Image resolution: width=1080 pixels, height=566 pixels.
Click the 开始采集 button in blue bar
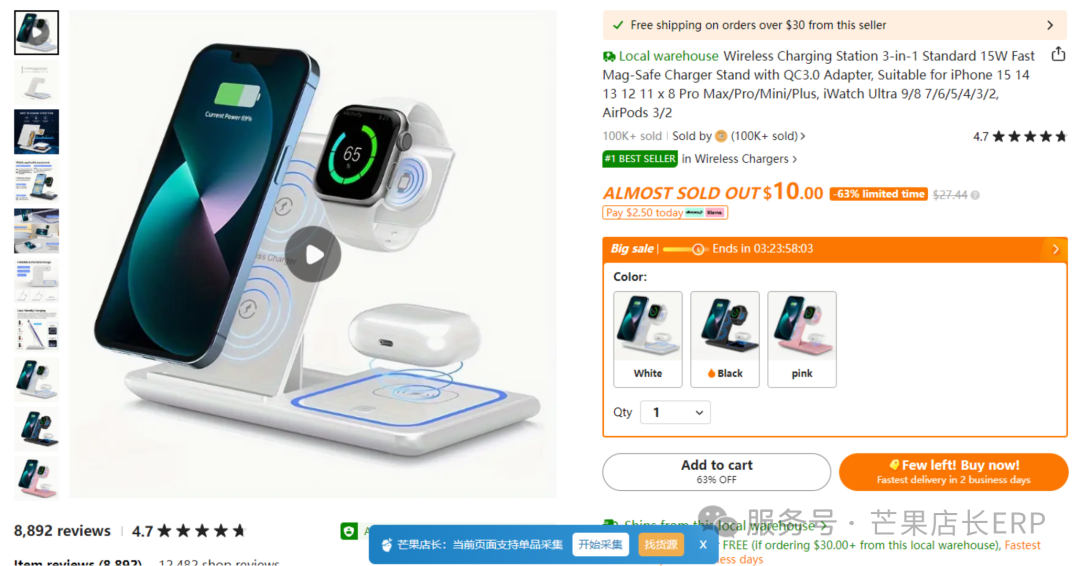[x=601, y=545]
